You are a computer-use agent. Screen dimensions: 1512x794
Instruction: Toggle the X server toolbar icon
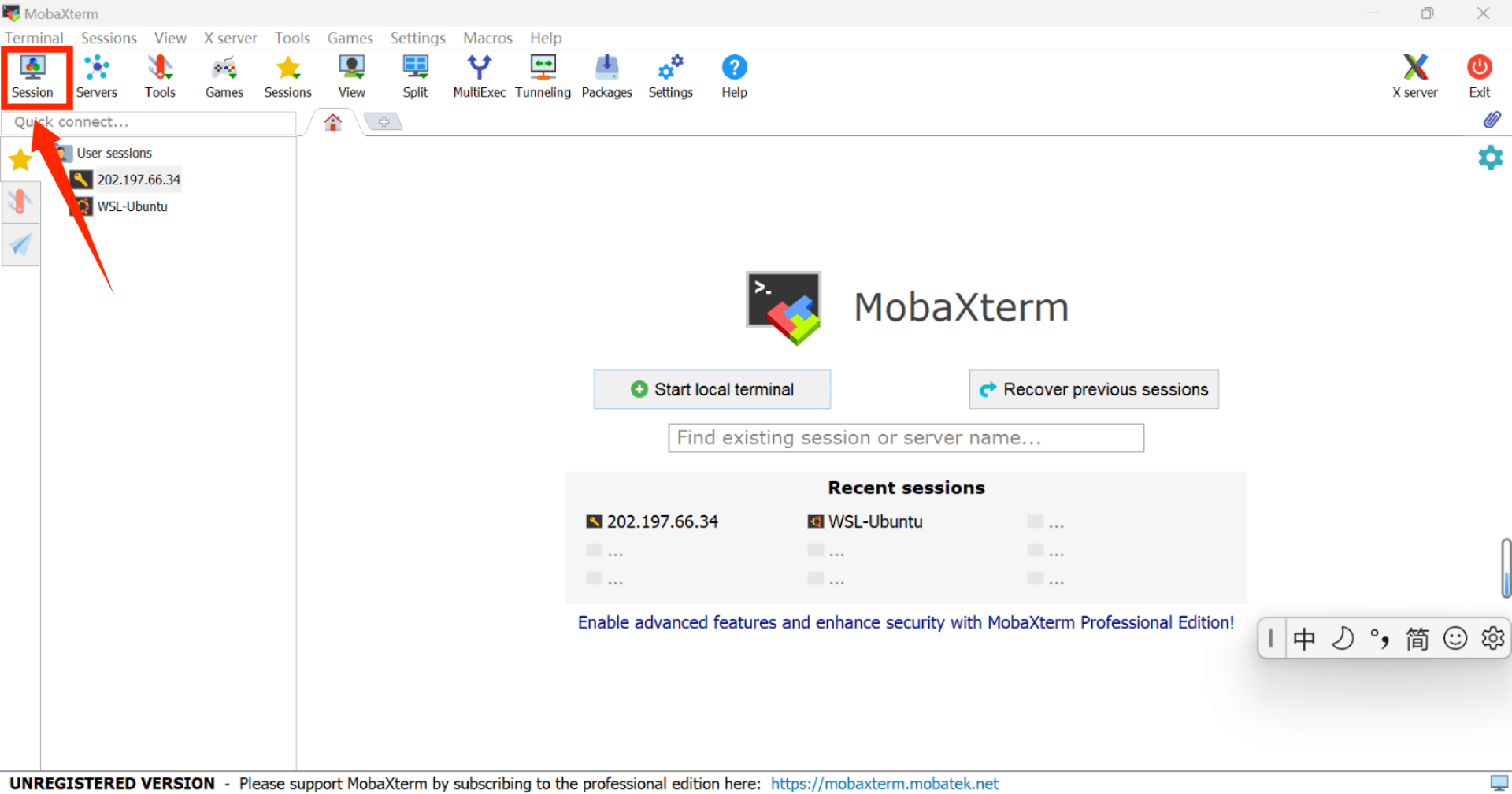[1415, 76]
